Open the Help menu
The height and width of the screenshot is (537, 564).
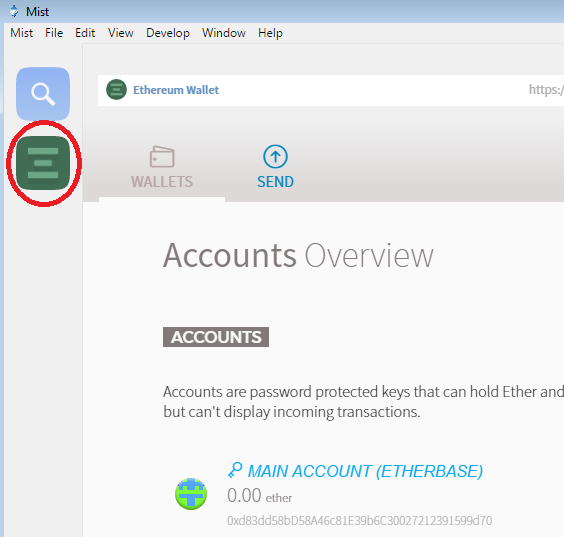pyautogui.click(x=270, y=33)
